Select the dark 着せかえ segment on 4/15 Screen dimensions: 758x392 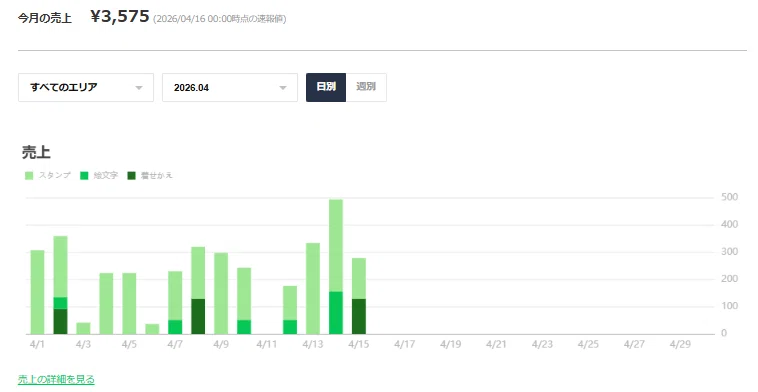coord(359,317)
